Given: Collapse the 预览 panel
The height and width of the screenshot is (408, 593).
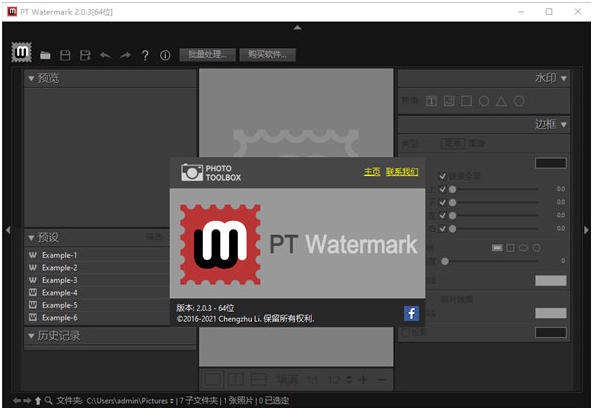Looking at the screenshot, I should [31, 78].
